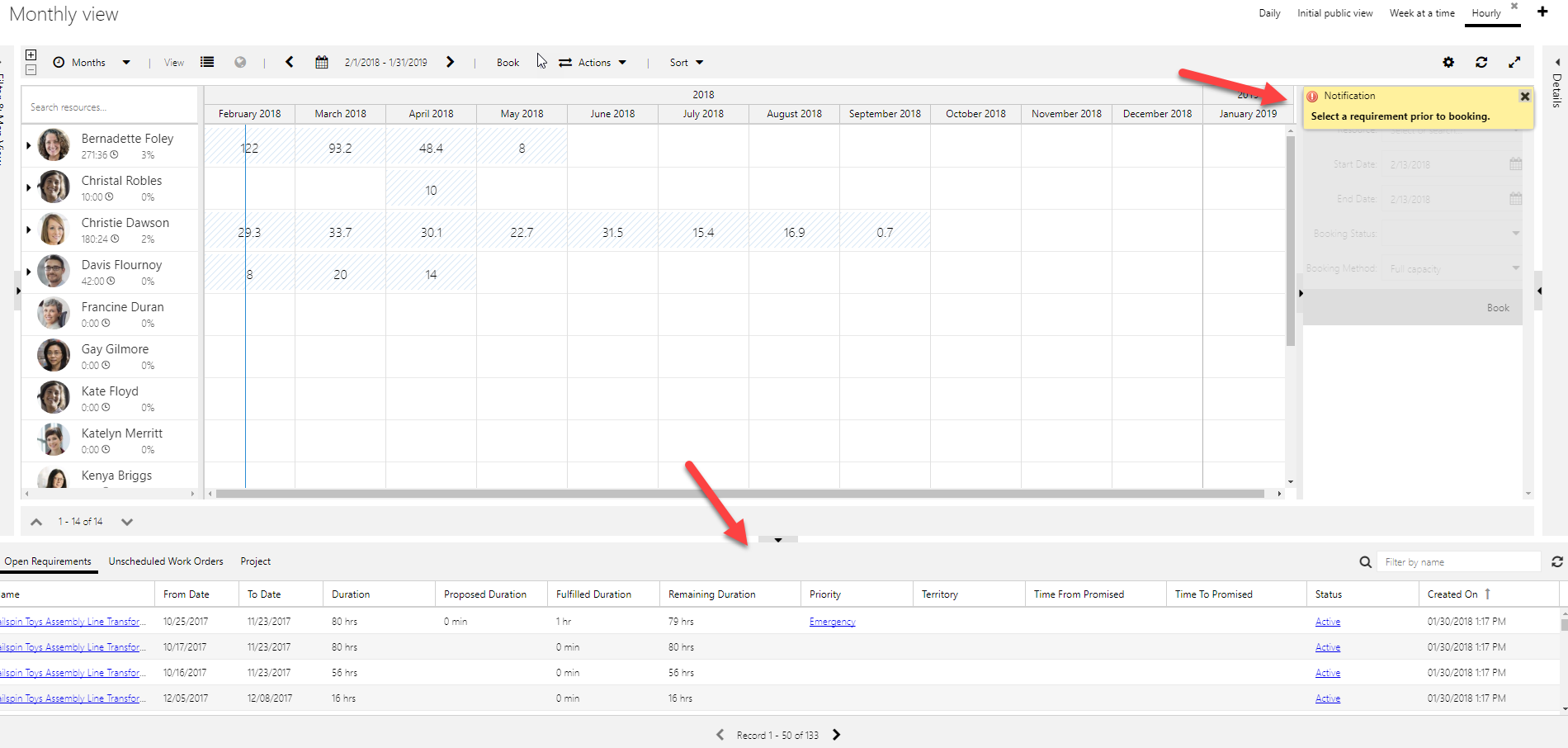Close the notification message
The width and height of the screenshot is (1568, 748).
[x=1525, y=97]
